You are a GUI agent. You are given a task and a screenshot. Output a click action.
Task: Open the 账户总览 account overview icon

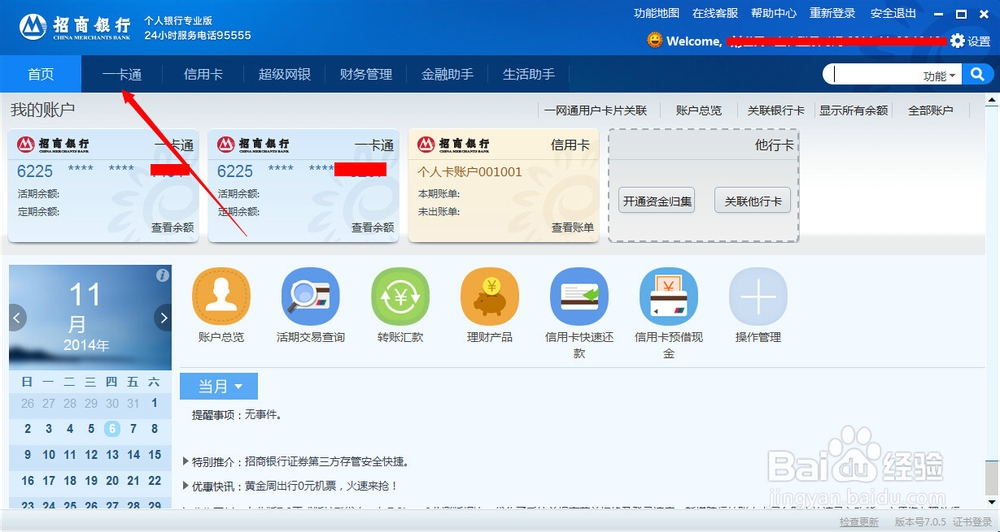[221, 296]
